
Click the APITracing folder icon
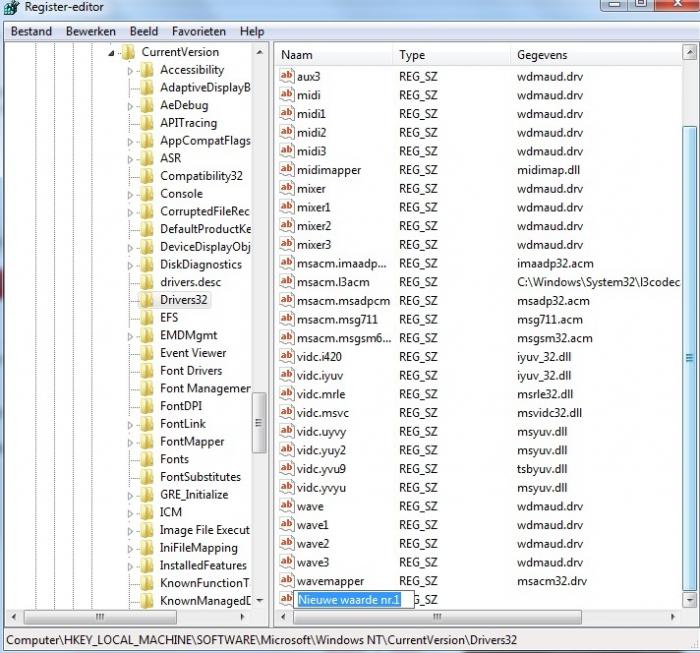pyautogui.click(x=146, y=123)
